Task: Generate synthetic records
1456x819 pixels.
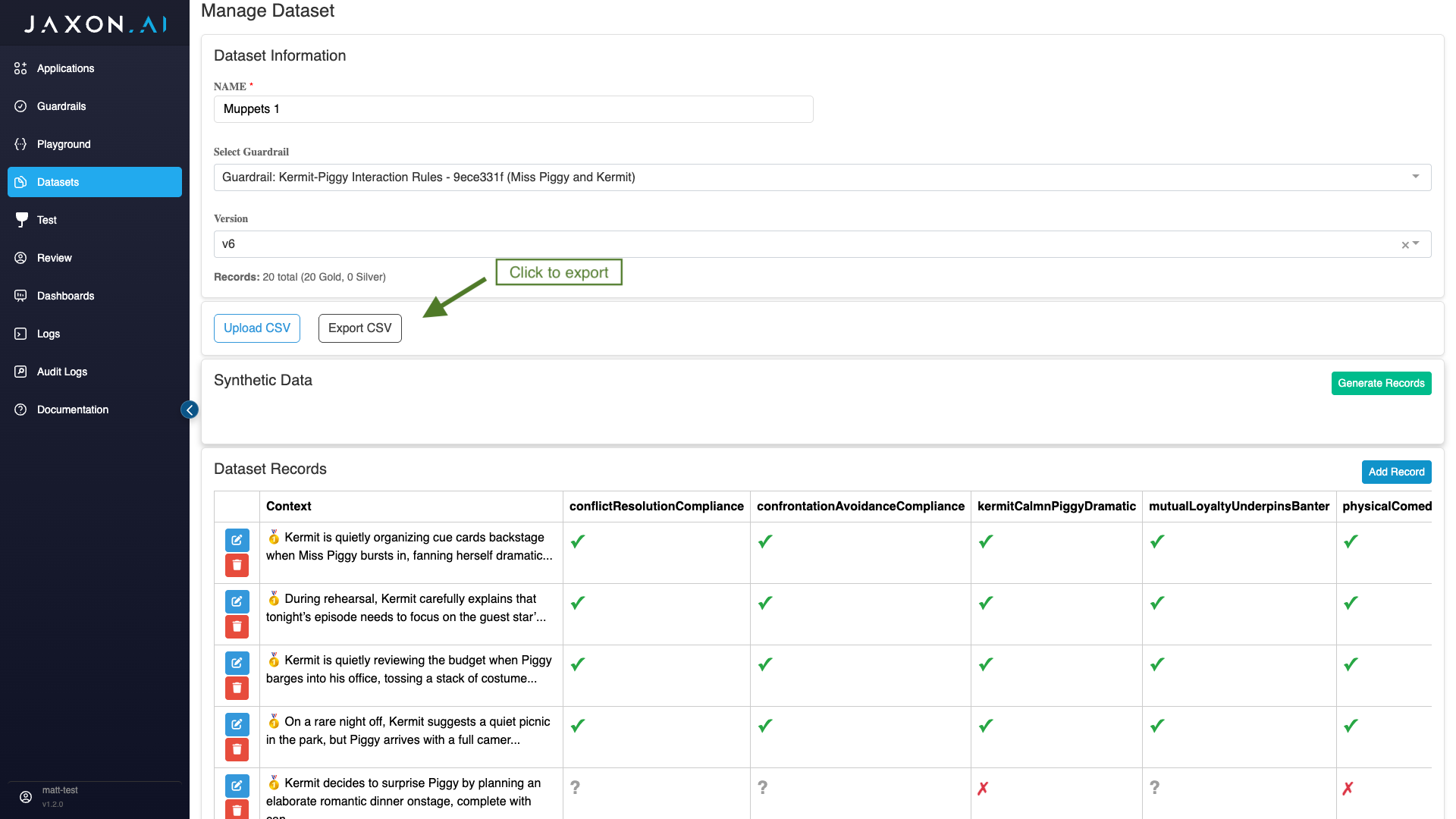Action: (1381, 383)
